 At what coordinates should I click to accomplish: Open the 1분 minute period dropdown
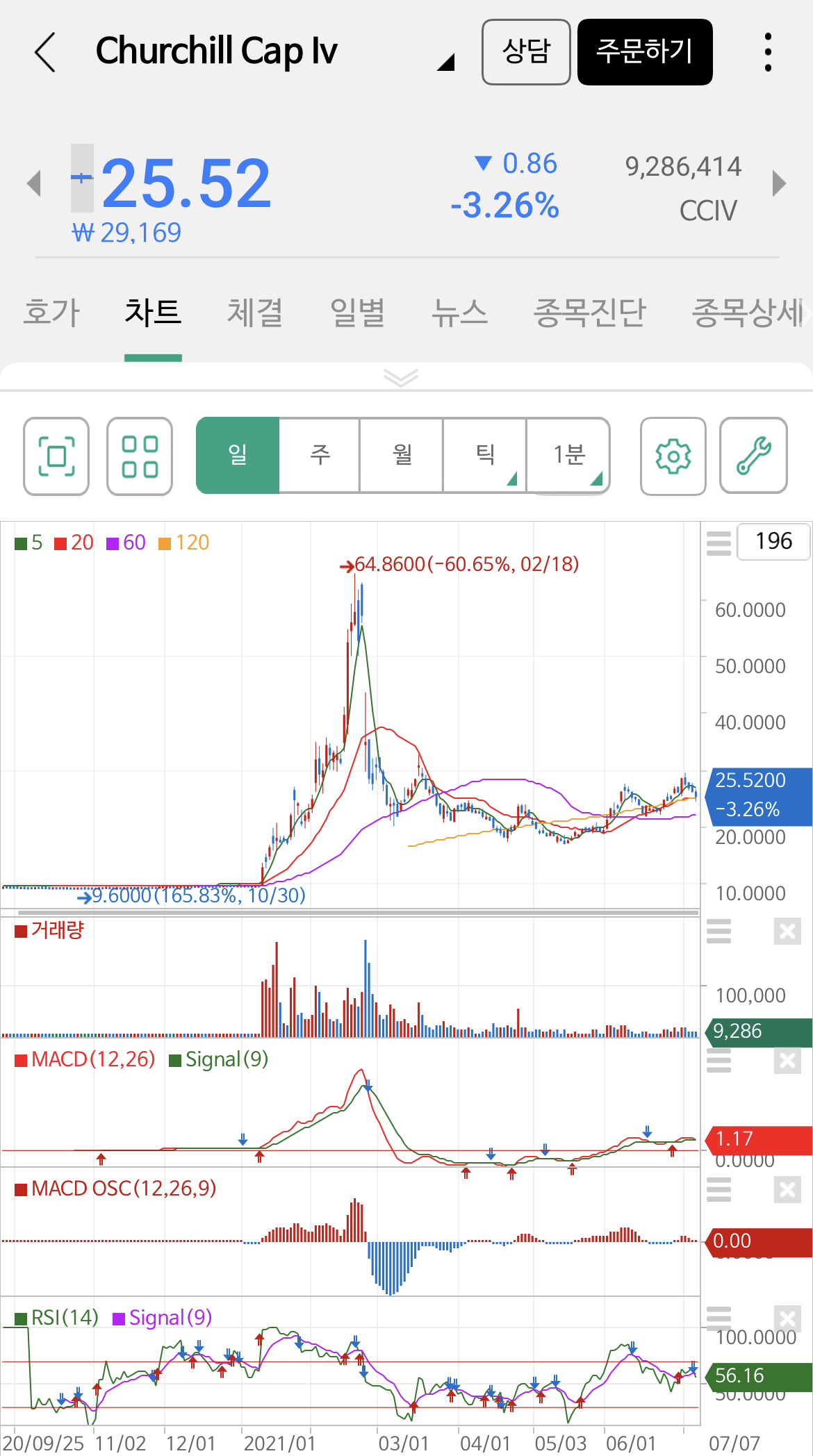(x=568, y=456)
